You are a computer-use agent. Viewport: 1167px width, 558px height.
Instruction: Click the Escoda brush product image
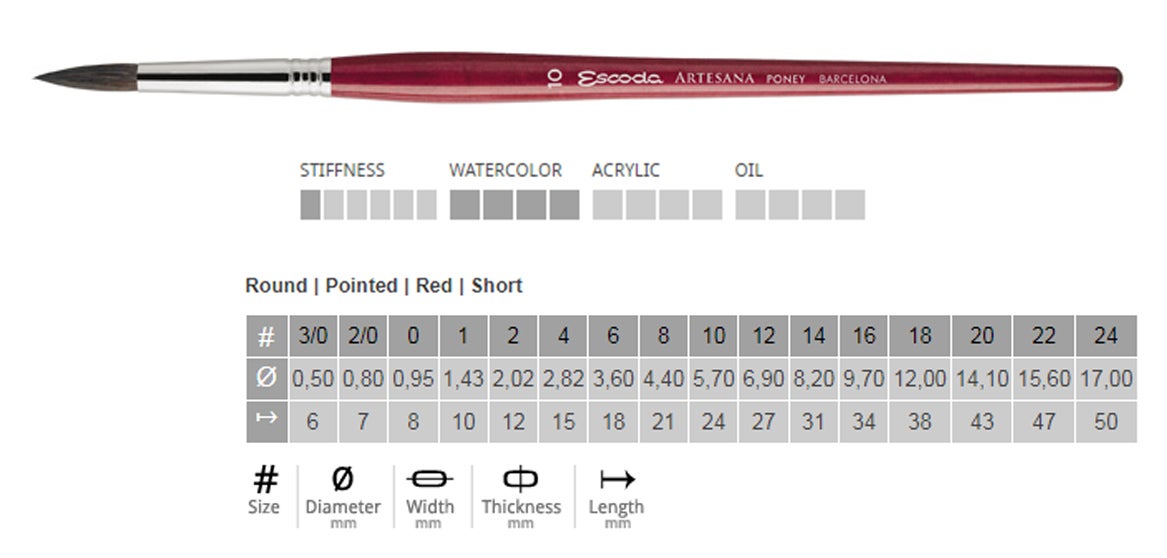580,78
